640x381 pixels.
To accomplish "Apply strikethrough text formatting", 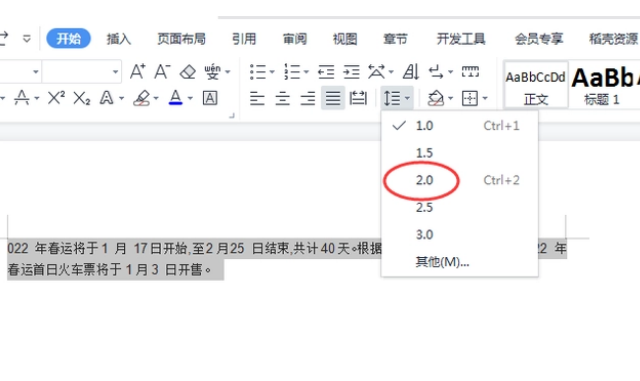I will tap(22, 98).
